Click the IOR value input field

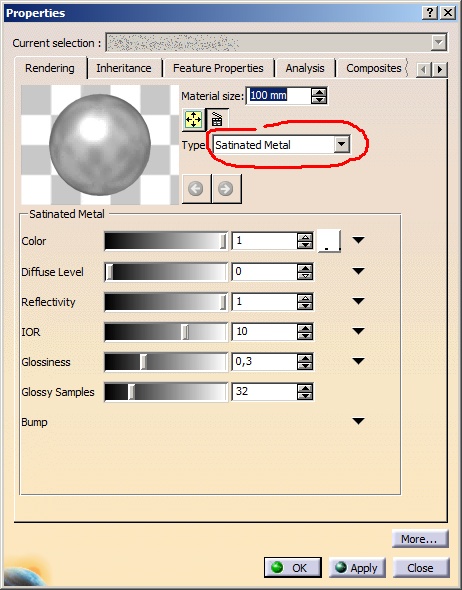coord(264,331)
